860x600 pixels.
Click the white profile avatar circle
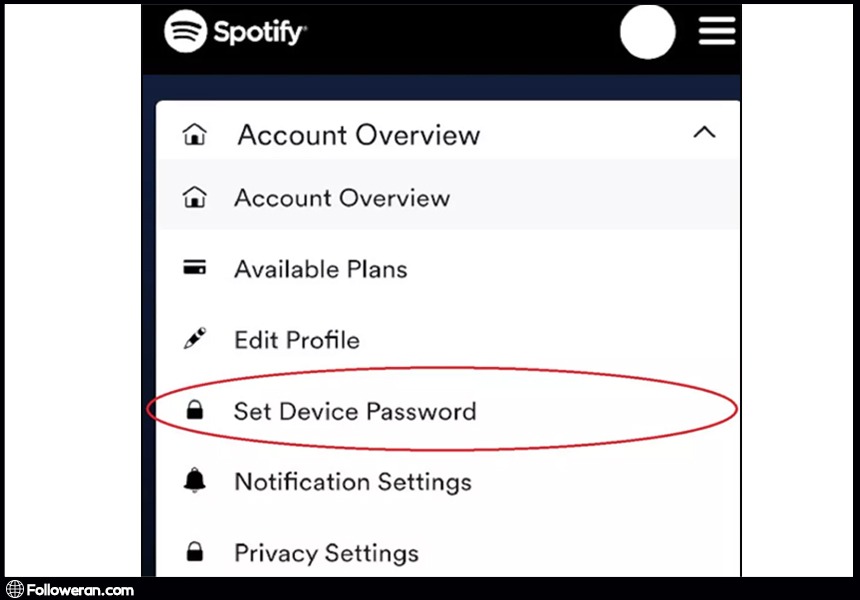click(x=647, y=32)
